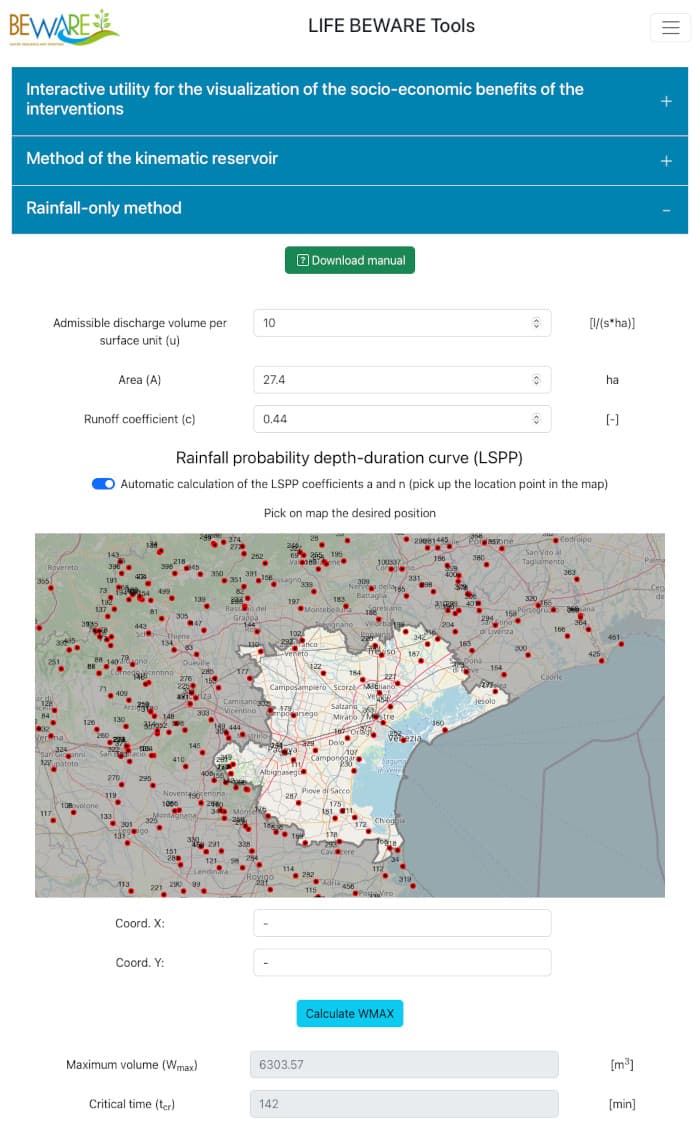This screenshot has width=700, height=1141.
Task: Toggle automatic LSPP coefficient calculation switch
Action: [x=103, y=484]
